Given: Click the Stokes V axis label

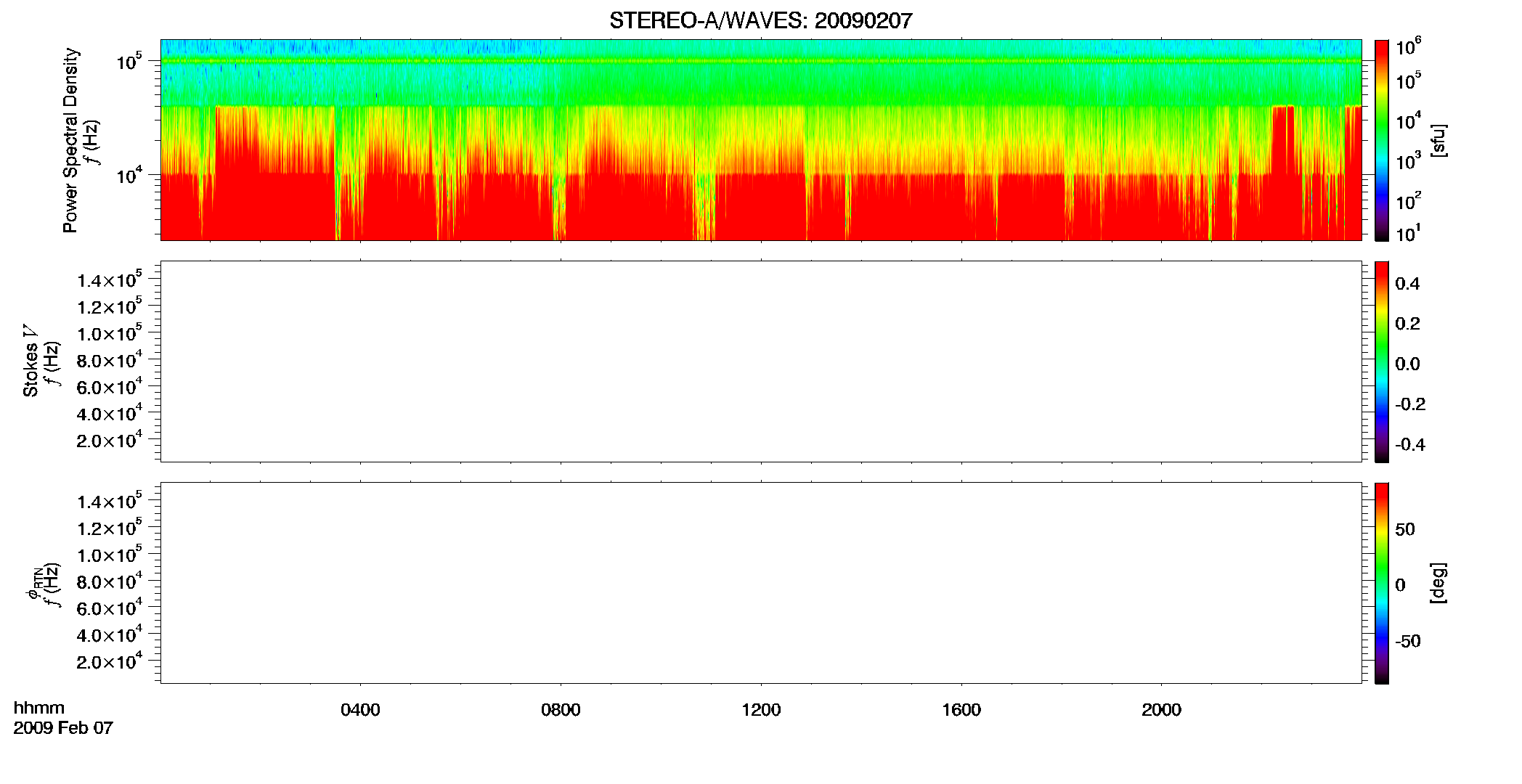Looking at the screenshot, I should click(x=30, y=361).
